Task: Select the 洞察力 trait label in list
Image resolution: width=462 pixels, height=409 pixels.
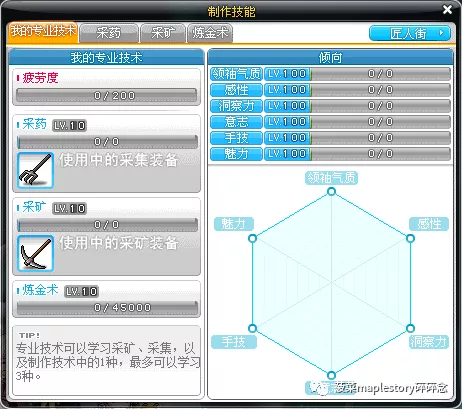Action: click(236, 106)
